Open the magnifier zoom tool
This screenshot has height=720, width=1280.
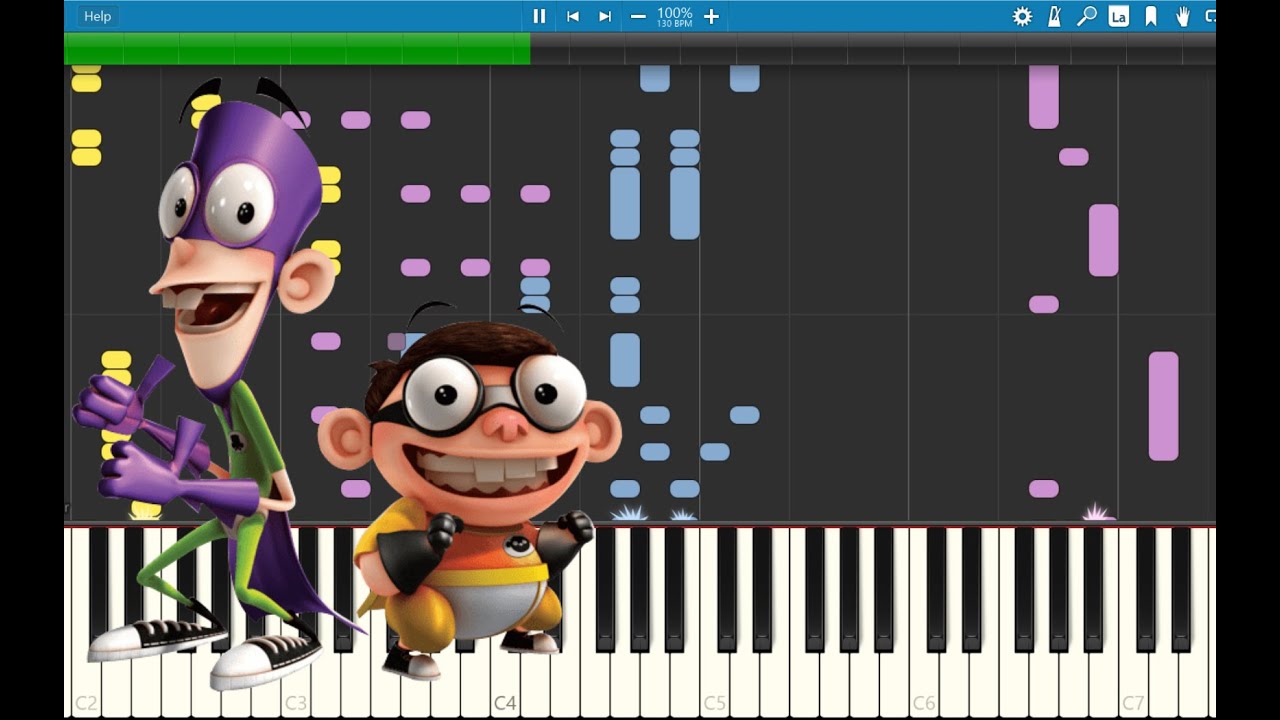[1086, 16]
